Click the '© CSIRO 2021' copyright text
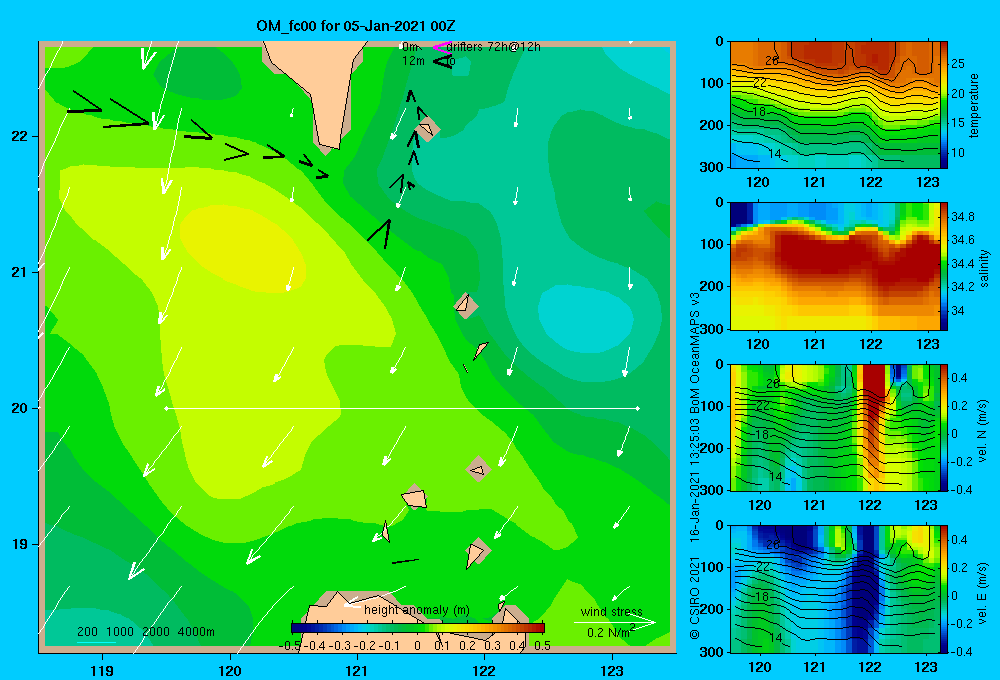Image resolution: width=1000 pixels, height=680 pixels. point(695,598)
